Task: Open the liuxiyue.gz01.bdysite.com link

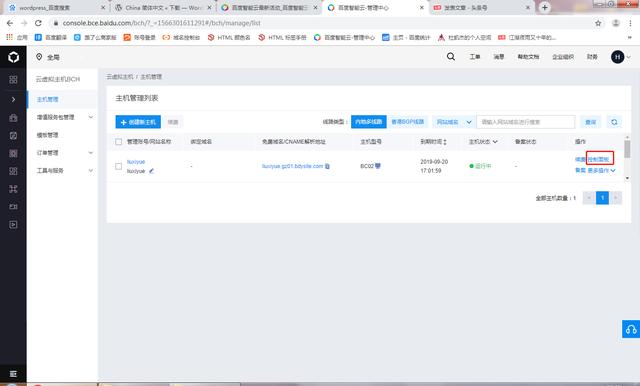Action: tap(292, 166)
